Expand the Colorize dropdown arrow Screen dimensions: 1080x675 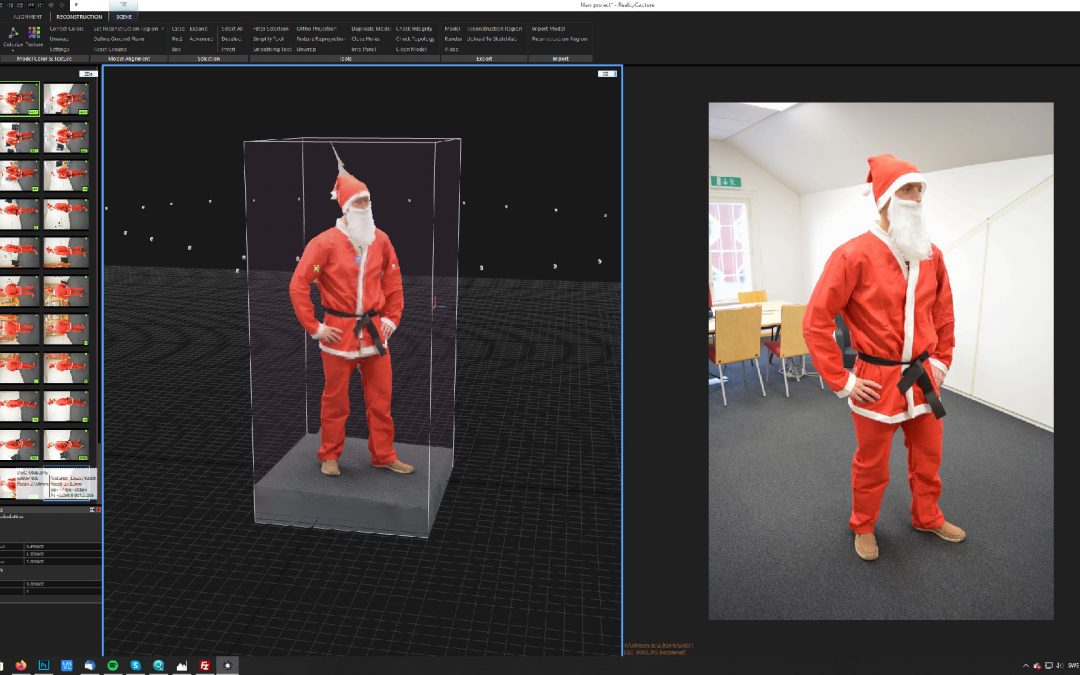click(x=12, y=50)
